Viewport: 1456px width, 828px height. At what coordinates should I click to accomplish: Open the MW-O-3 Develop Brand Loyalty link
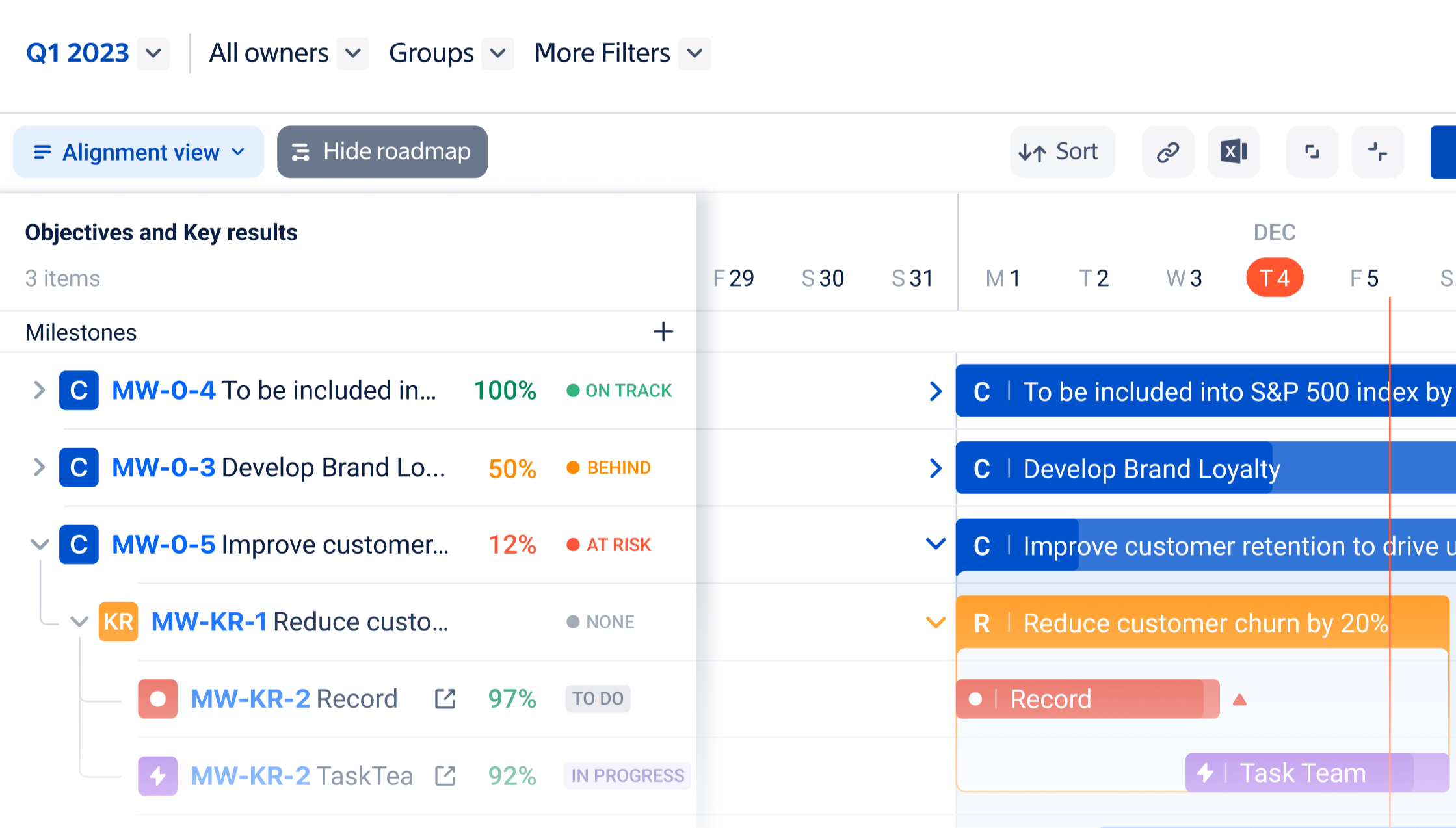click(x=163, y=467)
